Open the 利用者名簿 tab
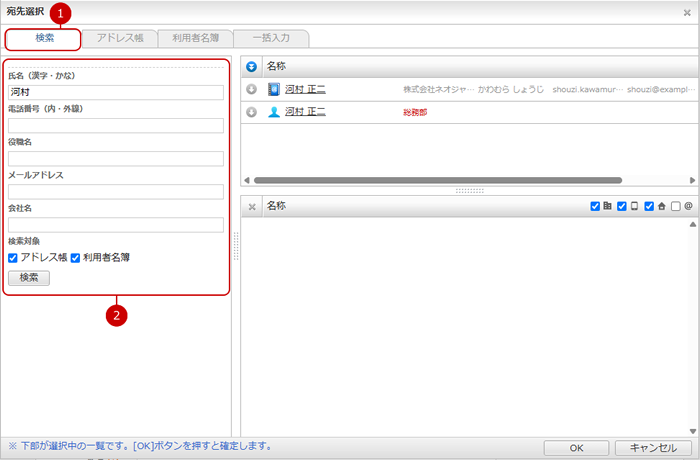Screen dimensions: 700x460 pos(195,38)
